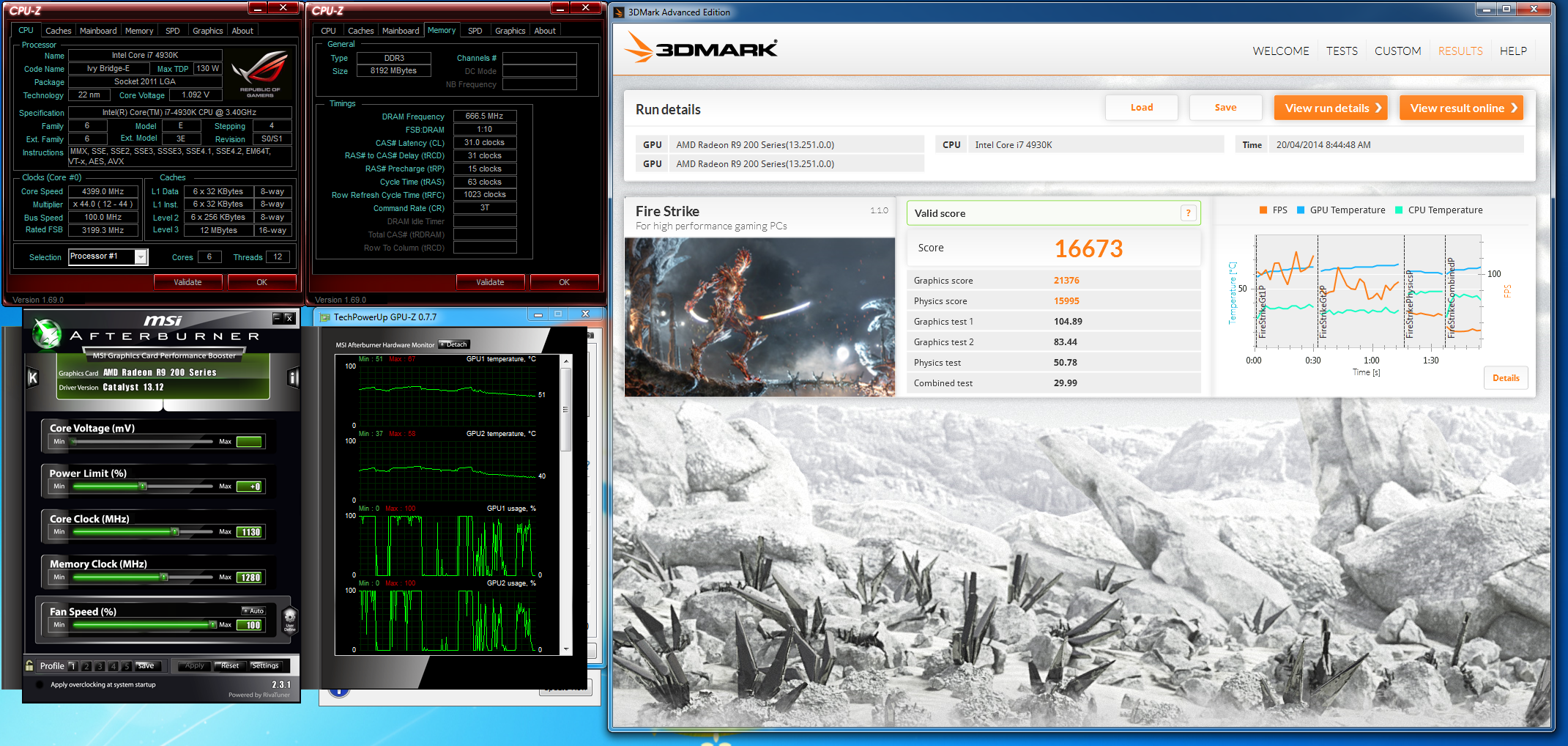Switch to CPU tab in right CPU-Z window
The image size is (1568, 746).
tap(328, 31)
